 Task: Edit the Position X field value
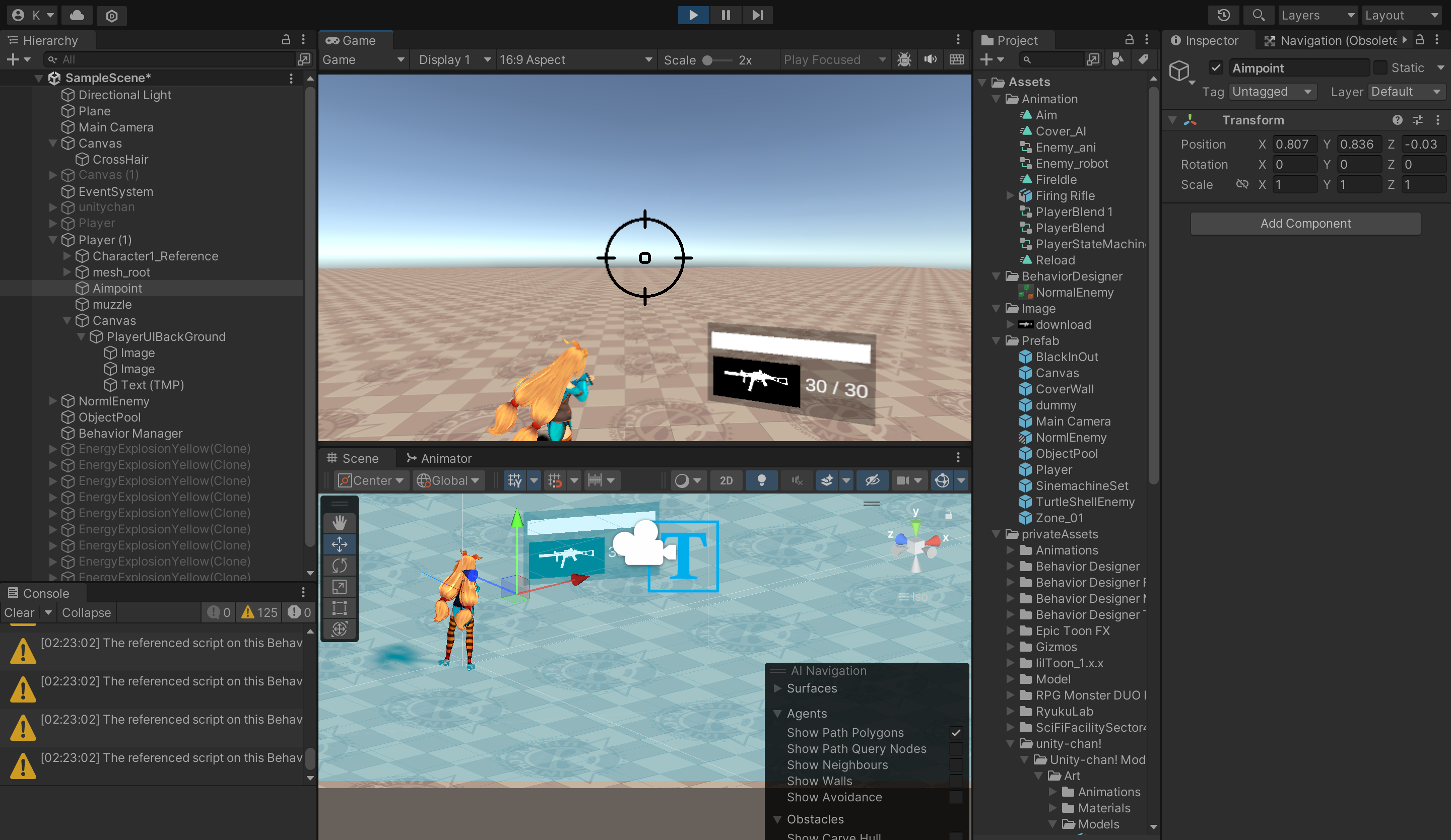(1294, 145)
